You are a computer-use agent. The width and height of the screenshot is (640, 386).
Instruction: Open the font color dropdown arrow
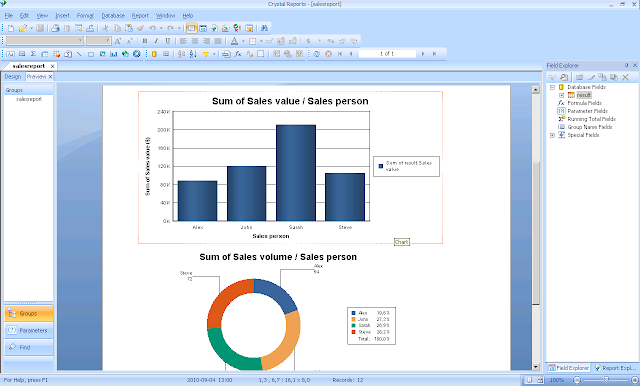(x=243, y=41)
